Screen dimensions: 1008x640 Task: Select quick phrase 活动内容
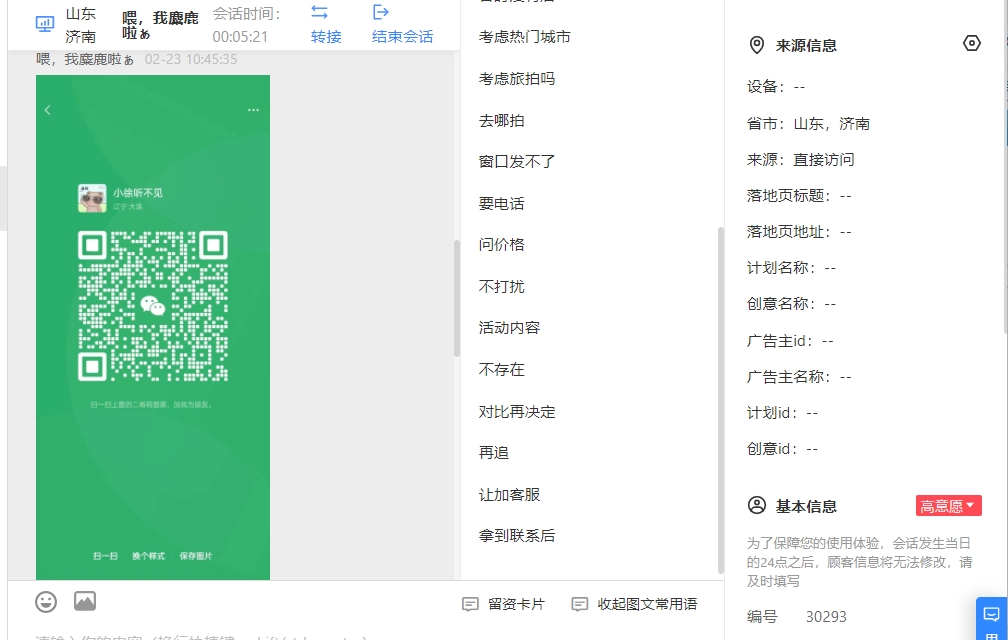(509, 328)
